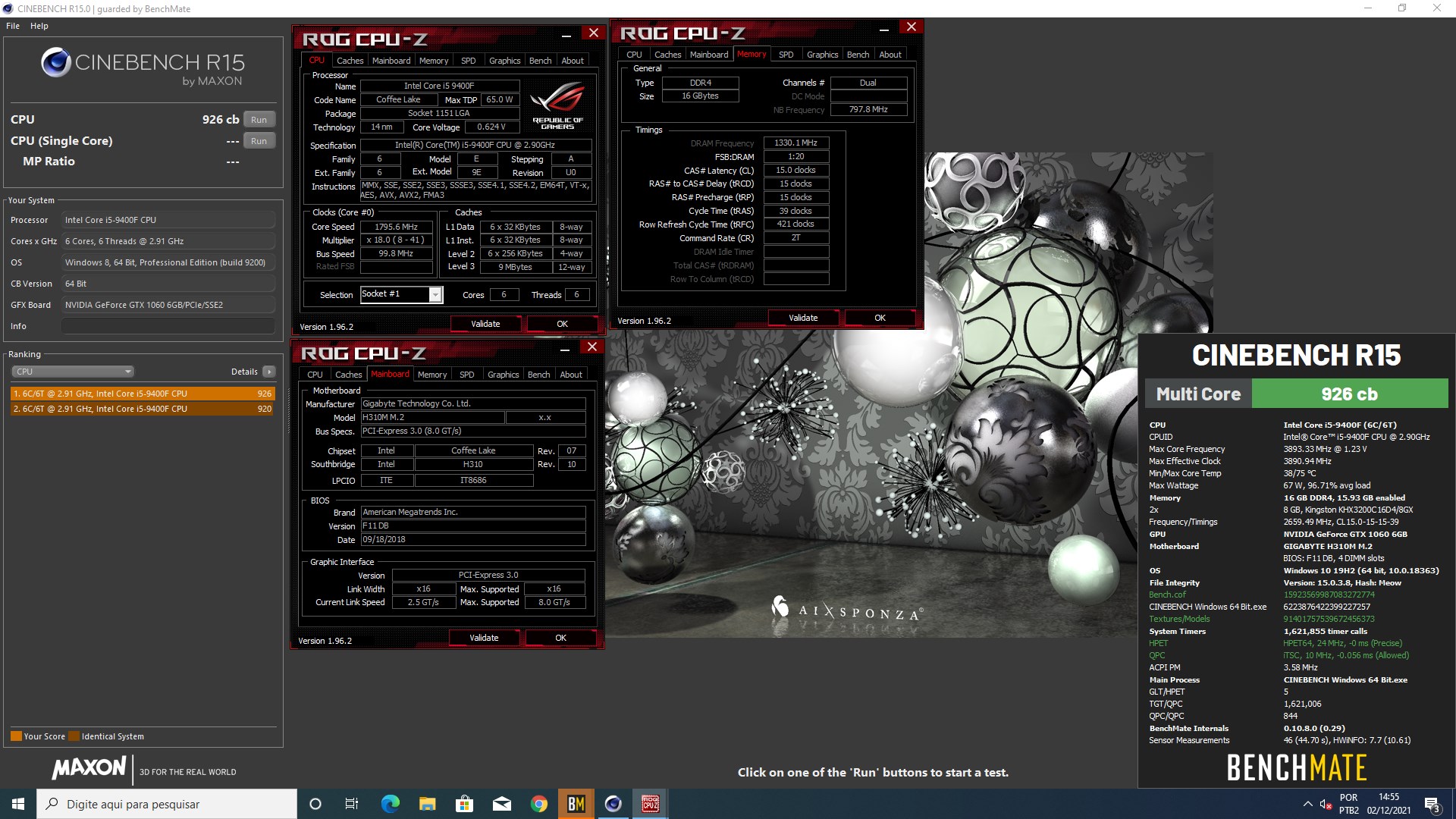
Task: Open SPD tab in top-left CPU-Z window
Action: click(x=469, y=61)
